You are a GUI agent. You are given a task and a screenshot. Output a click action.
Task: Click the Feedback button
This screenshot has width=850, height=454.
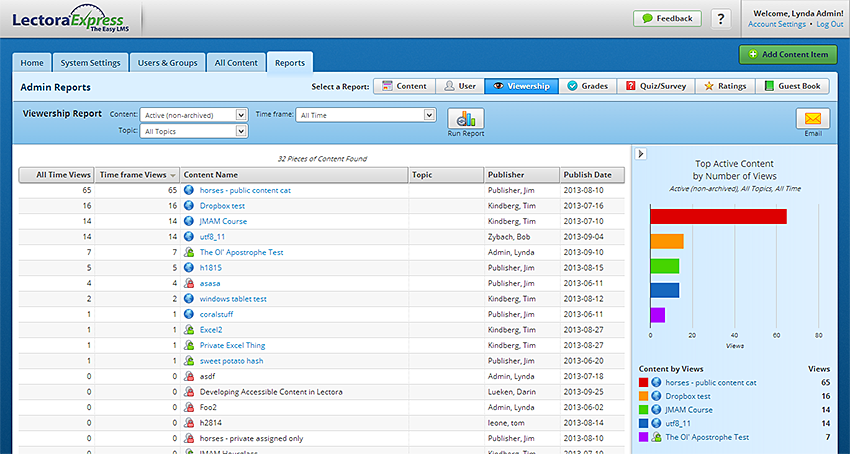coord(667,18)
